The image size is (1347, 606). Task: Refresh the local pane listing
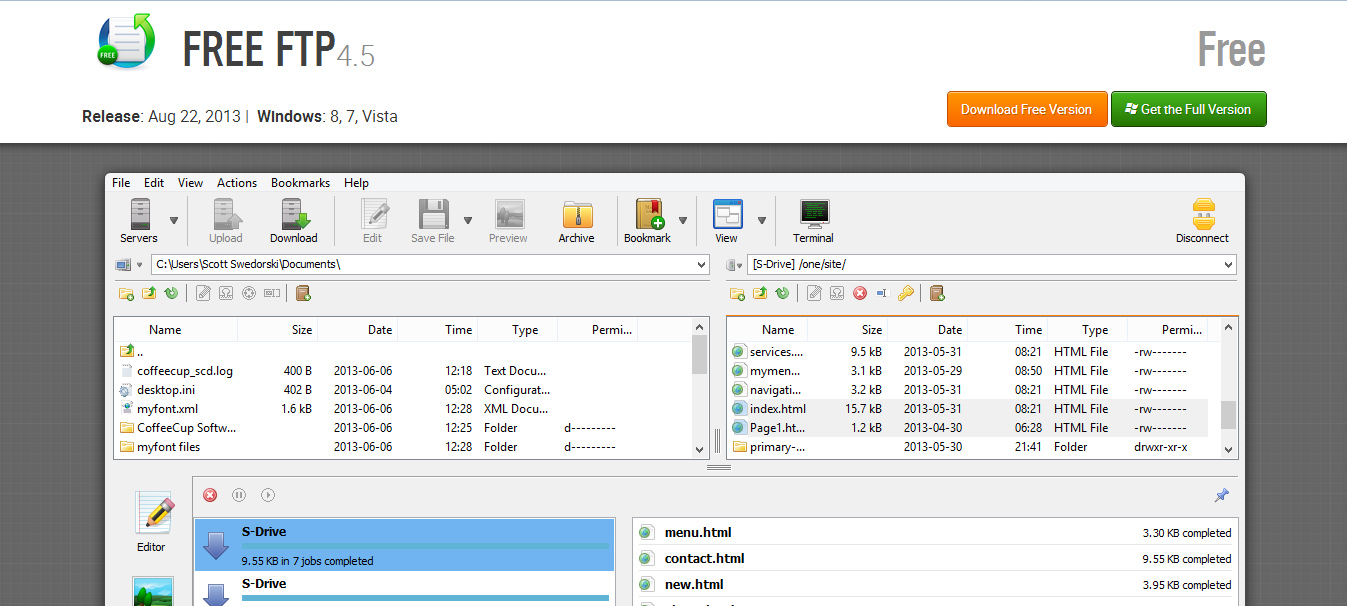[171, 294]
